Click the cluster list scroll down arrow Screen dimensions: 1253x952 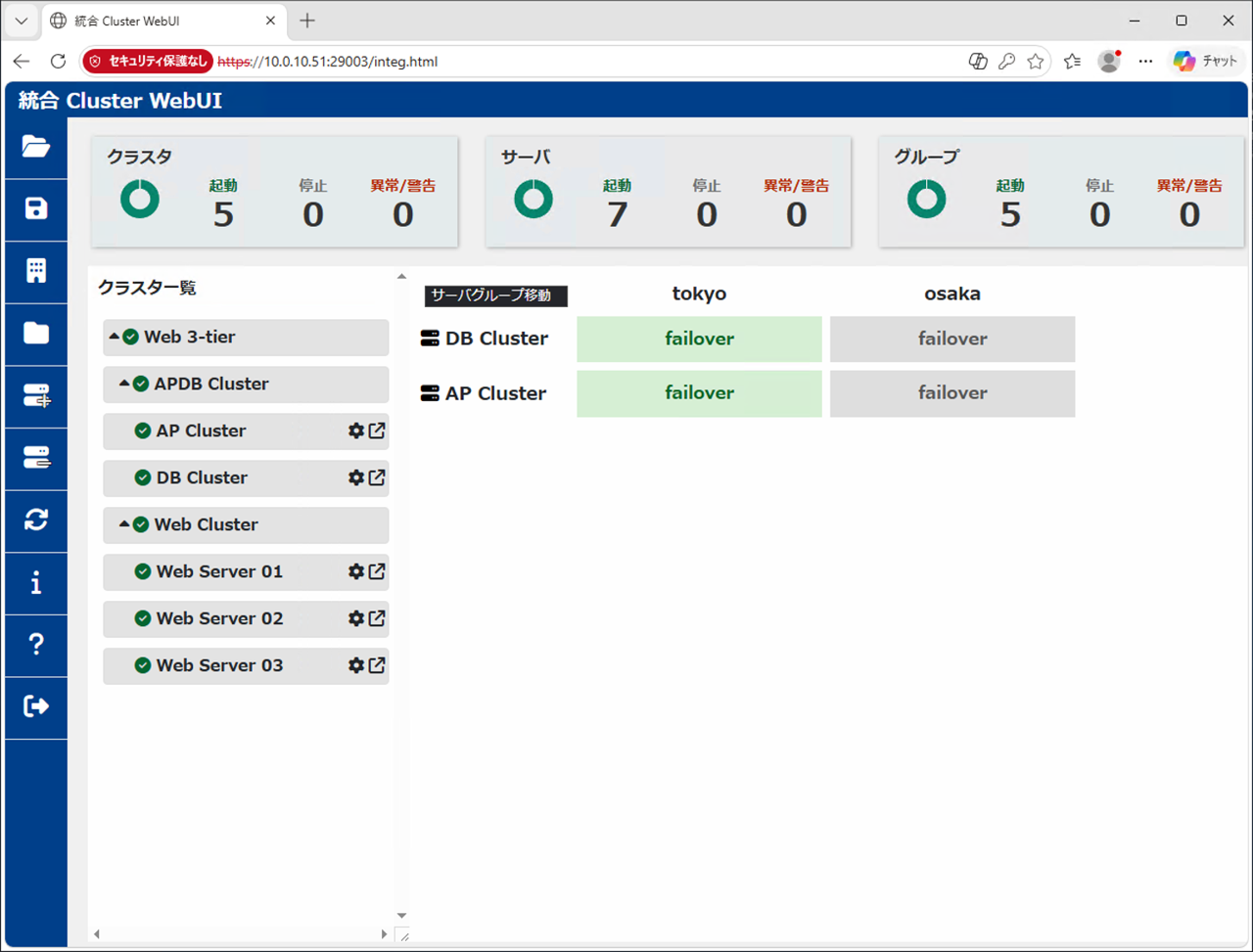point(401,916)
